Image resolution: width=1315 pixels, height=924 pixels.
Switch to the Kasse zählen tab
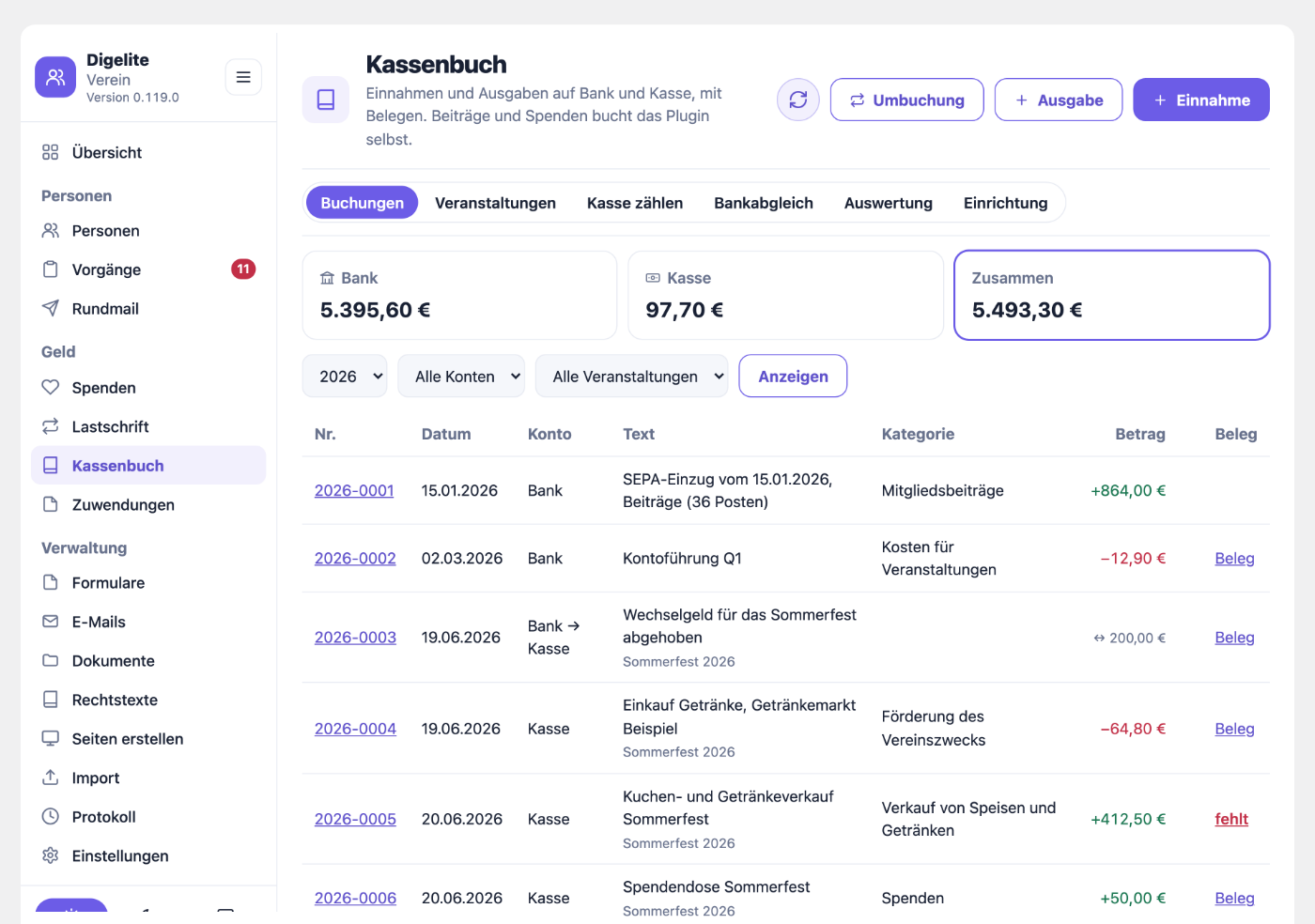pyautogui.click(x=635, y=203)
